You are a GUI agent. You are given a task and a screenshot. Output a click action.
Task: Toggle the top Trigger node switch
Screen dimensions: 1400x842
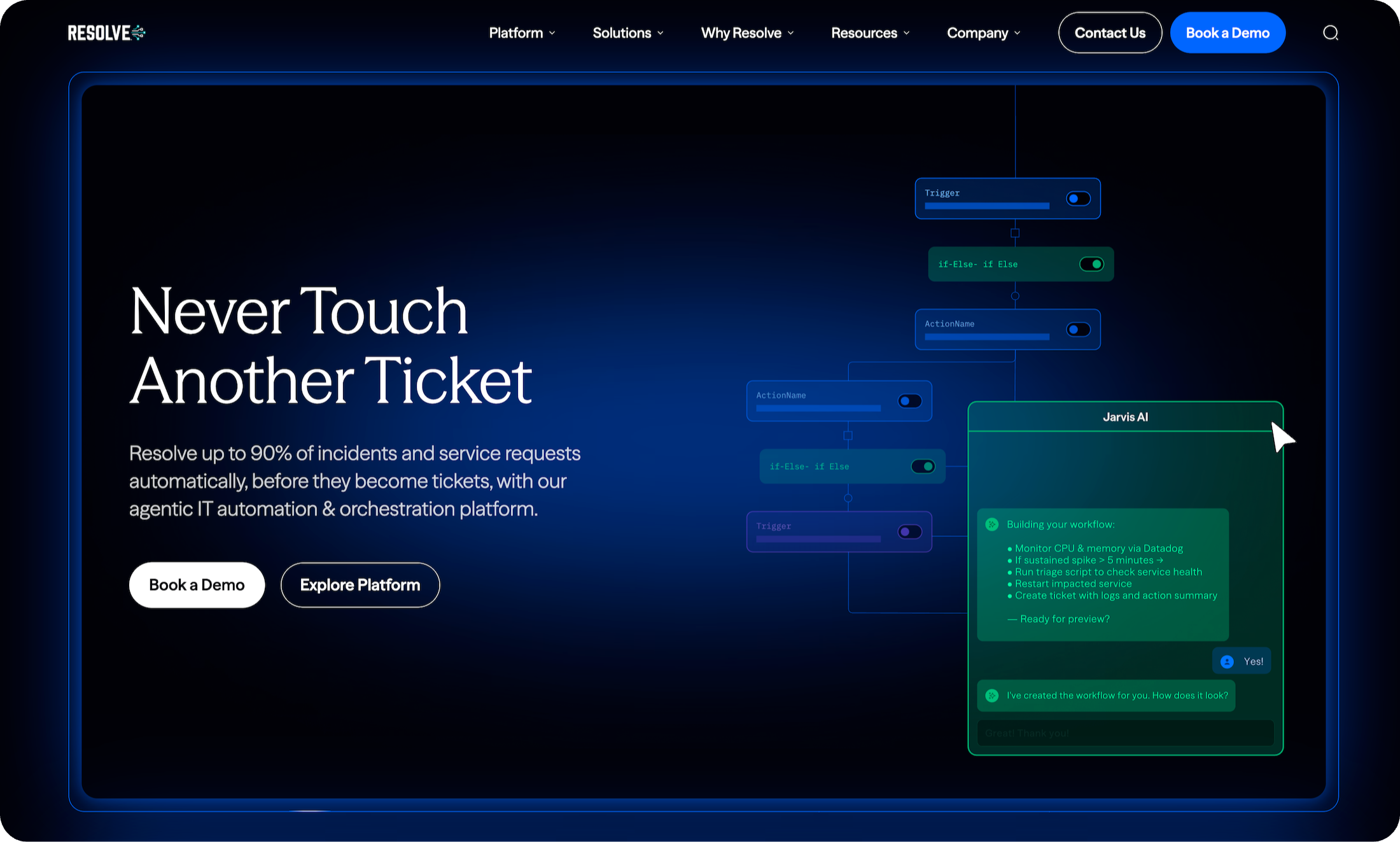[1078, 199]
